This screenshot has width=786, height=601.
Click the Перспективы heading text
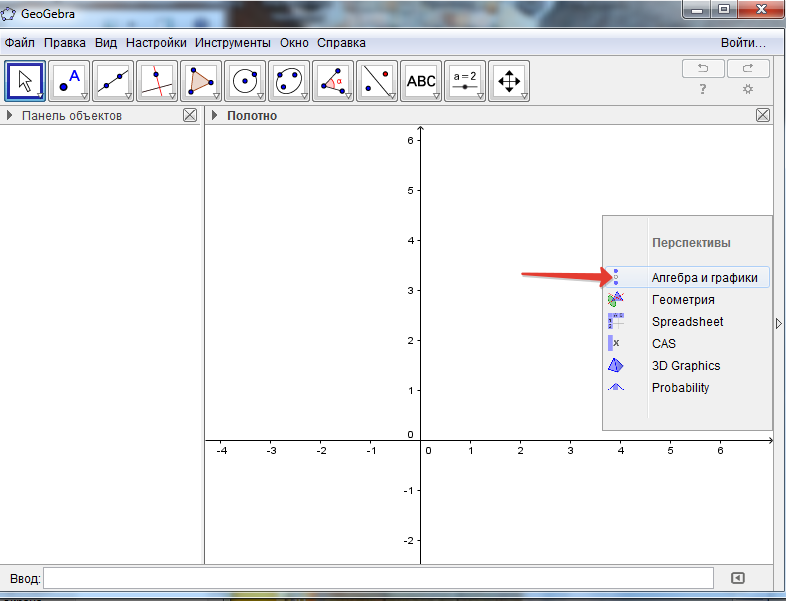click(x=691, y=243)
